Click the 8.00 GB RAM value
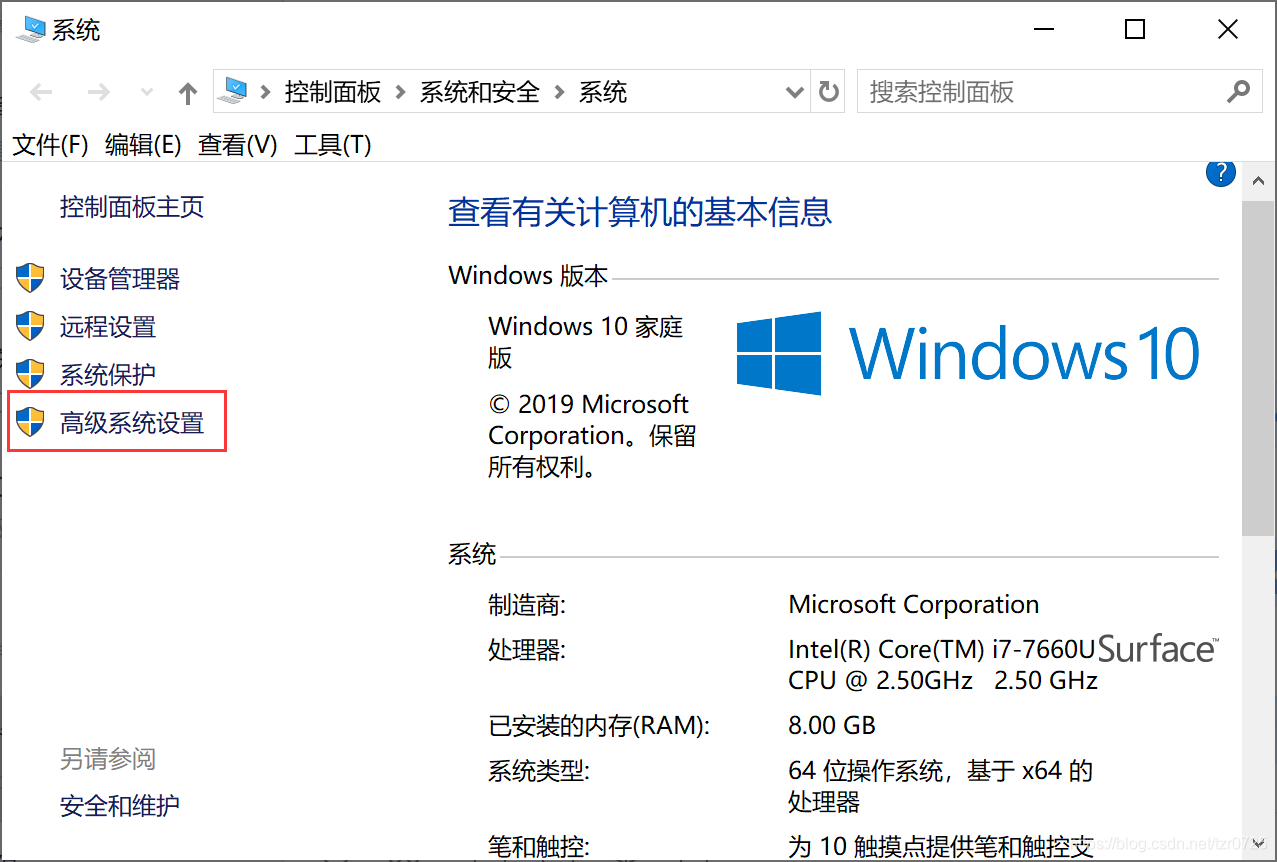The image size is (1277, 862). (x=832, y=725)
